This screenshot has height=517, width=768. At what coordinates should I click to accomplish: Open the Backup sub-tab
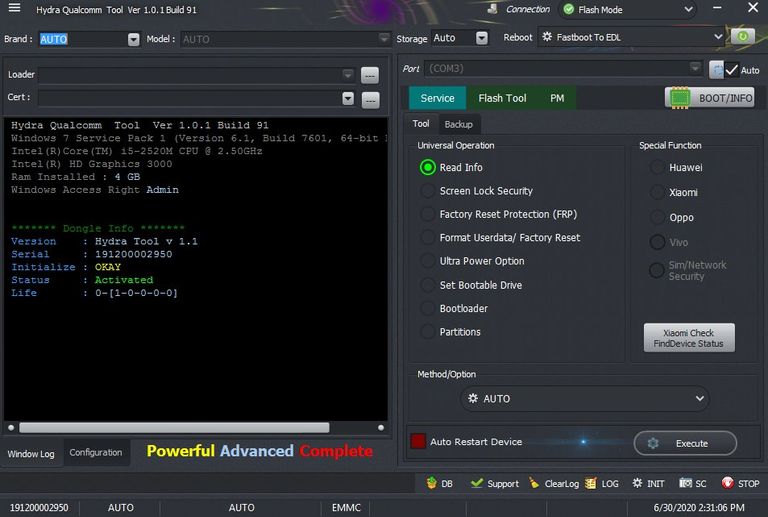(458, 124)
